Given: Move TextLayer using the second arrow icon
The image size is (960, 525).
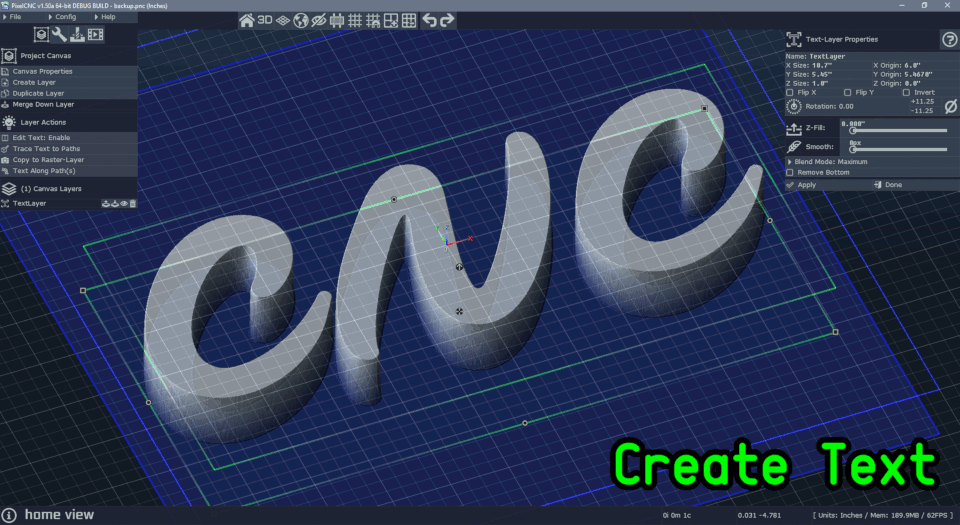Looking at the screenshot, I should [114, 204].
